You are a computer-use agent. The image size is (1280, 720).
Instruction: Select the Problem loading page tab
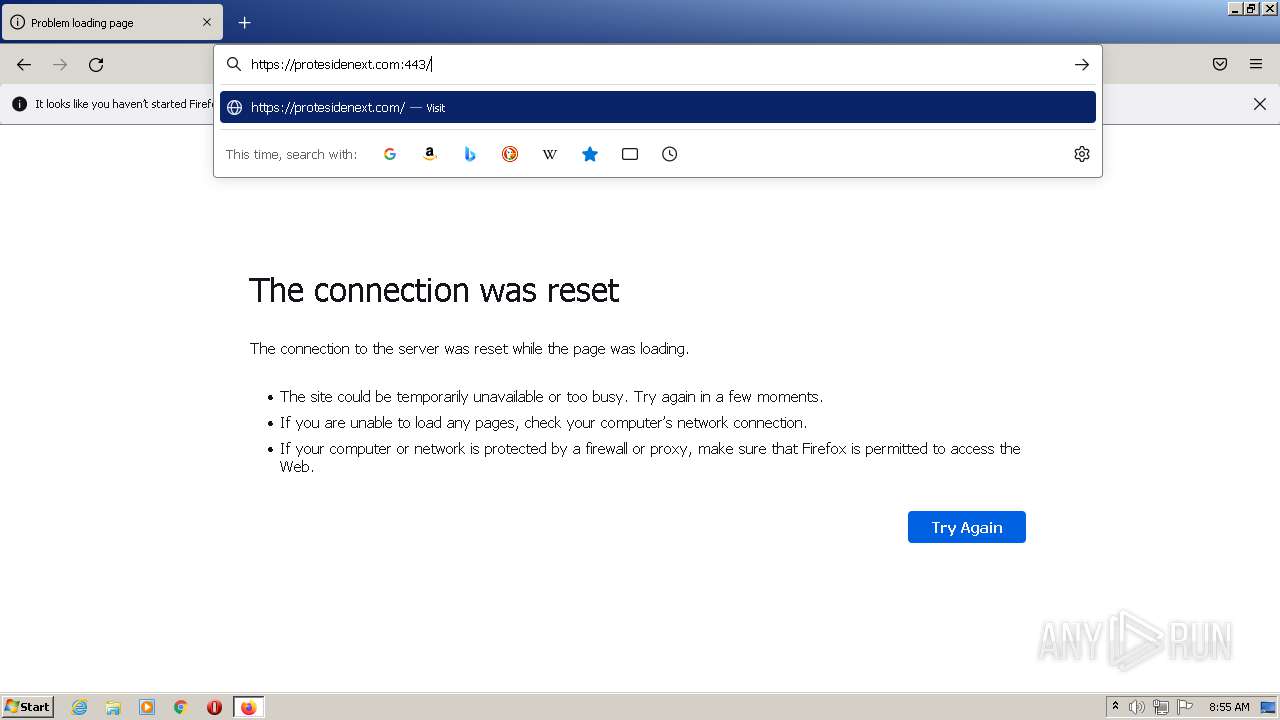[112, 22]
